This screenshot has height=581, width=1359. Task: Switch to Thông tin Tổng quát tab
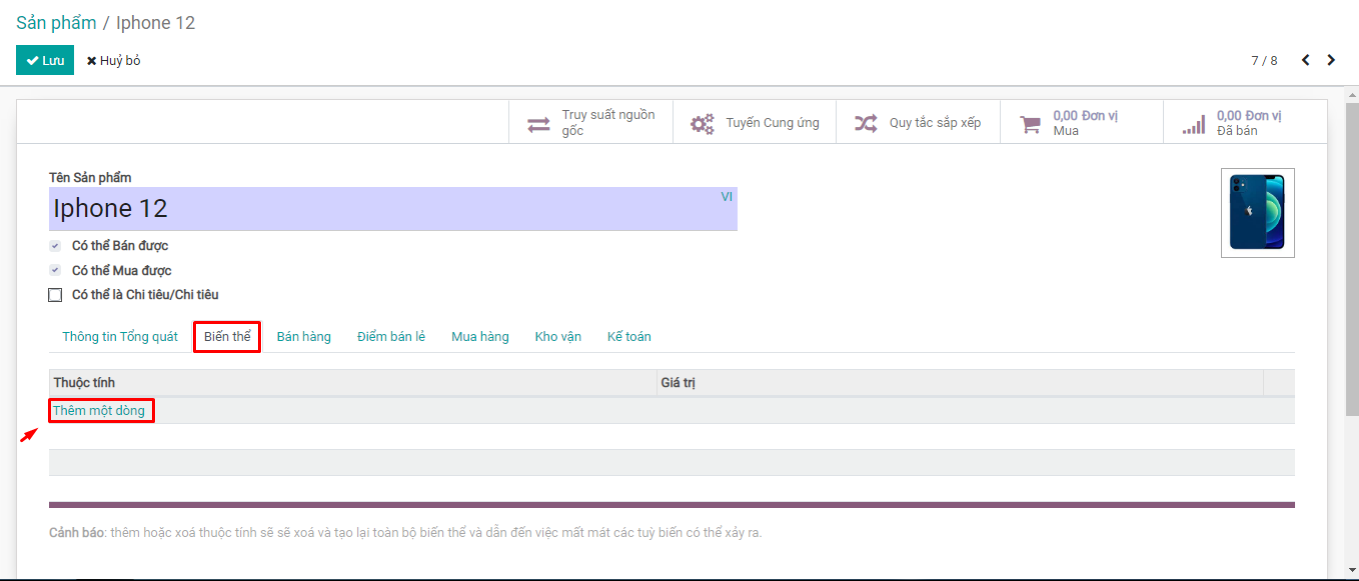(x=120, y=337)
